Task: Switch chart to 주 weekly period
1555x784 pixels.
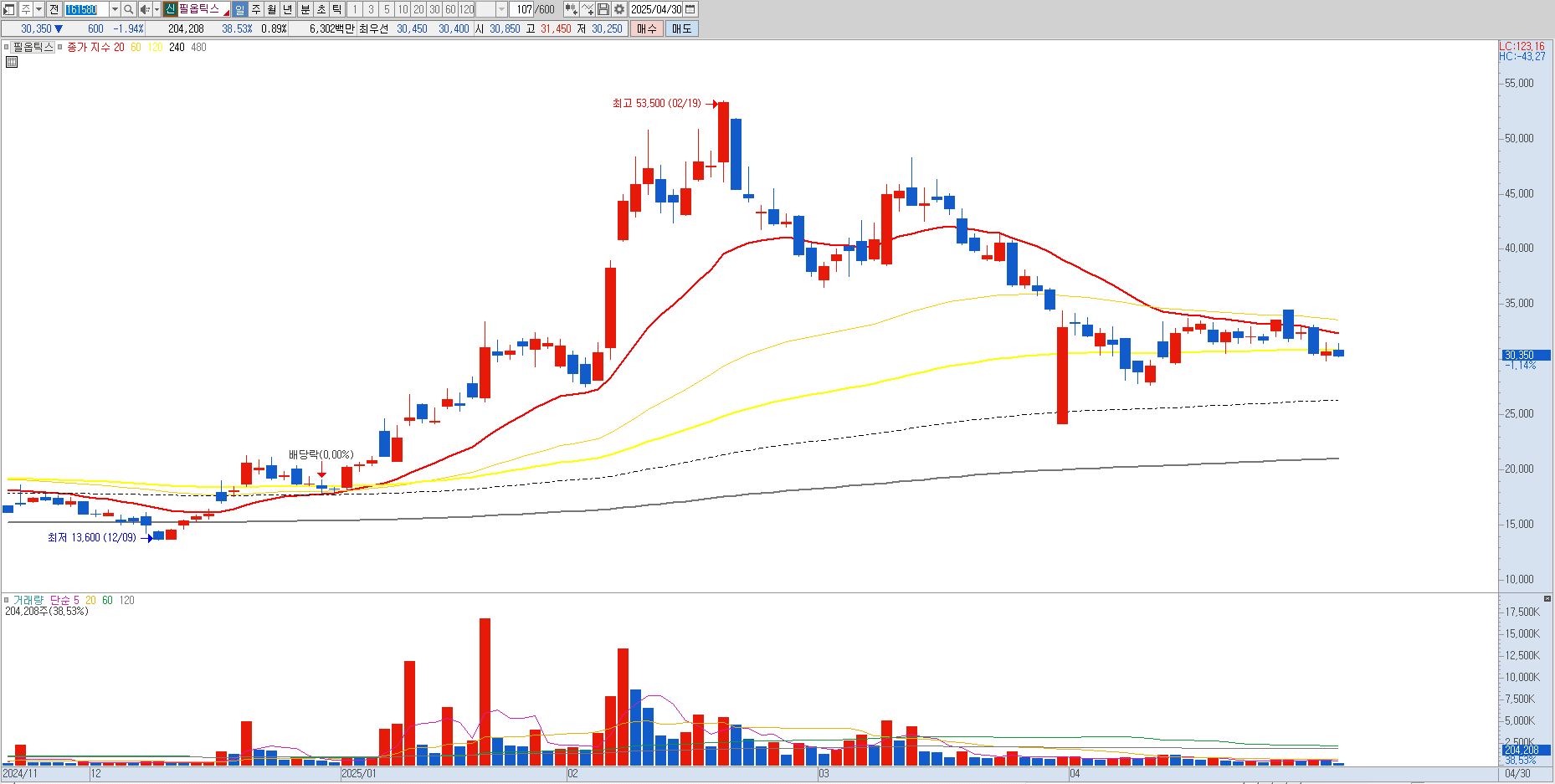Action: coord(256,9)
